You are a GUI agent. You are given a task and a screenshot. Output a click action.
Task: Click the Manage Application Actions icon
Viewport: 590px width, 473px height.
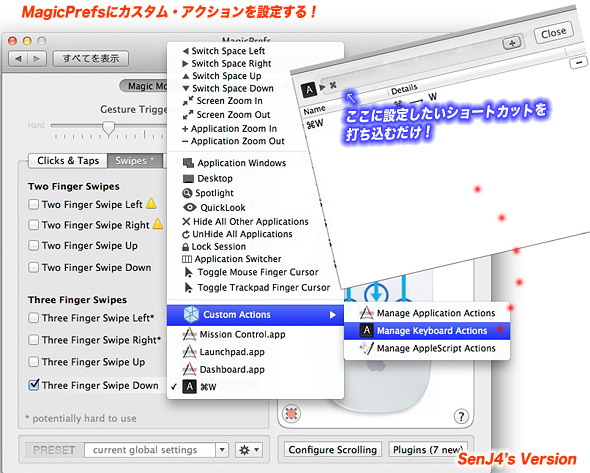(x=366, y=313)
